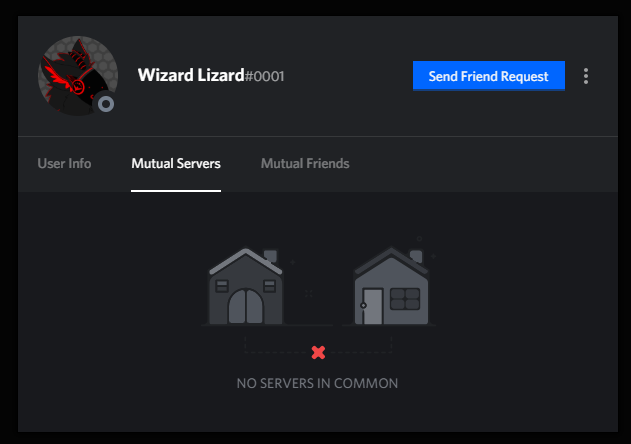Click the door of the right house
Image resolution: width=631 pixels, height=444 pixels.
(x=372, y=306)
